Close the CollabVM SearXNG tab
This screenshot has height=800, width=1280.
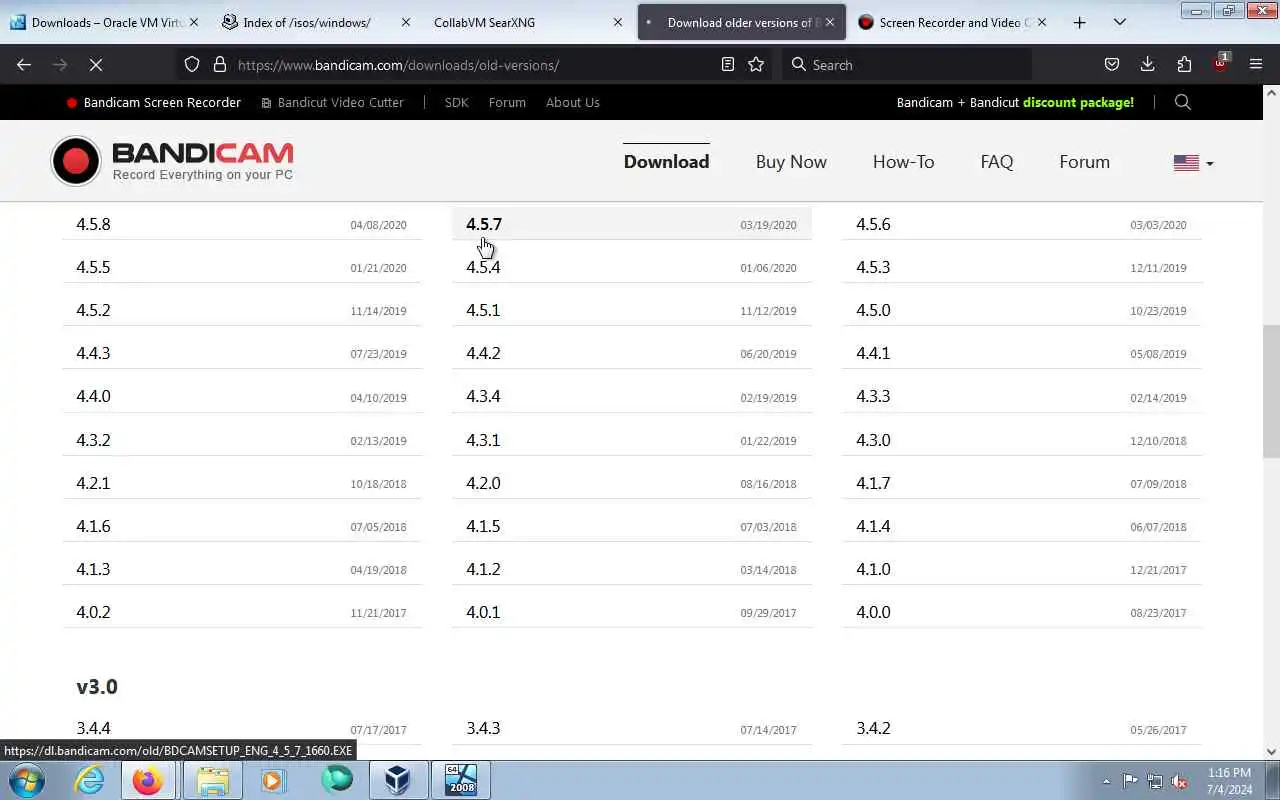click(x=617, y=22)
